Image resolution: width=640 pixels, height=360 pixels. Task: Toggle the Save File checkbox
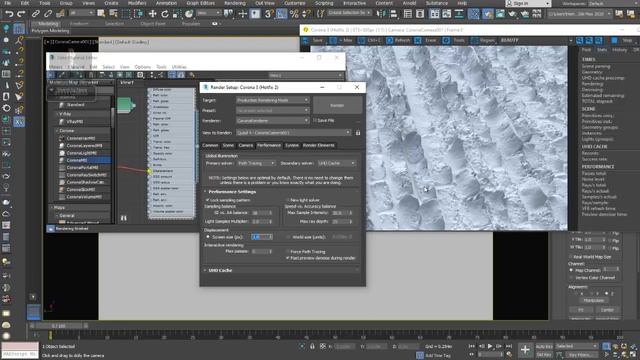[x=315, y=120]
